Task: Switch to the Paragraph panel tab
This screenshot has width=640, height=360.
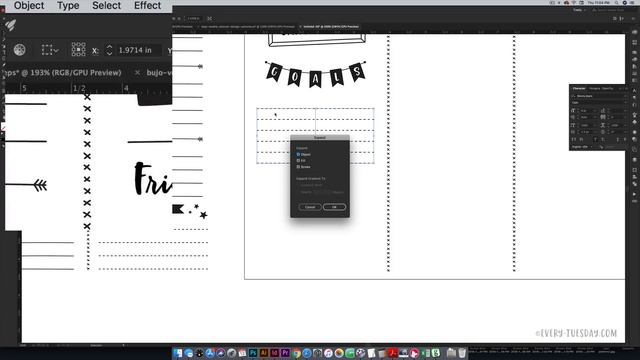Action: [x=594, y=89]
